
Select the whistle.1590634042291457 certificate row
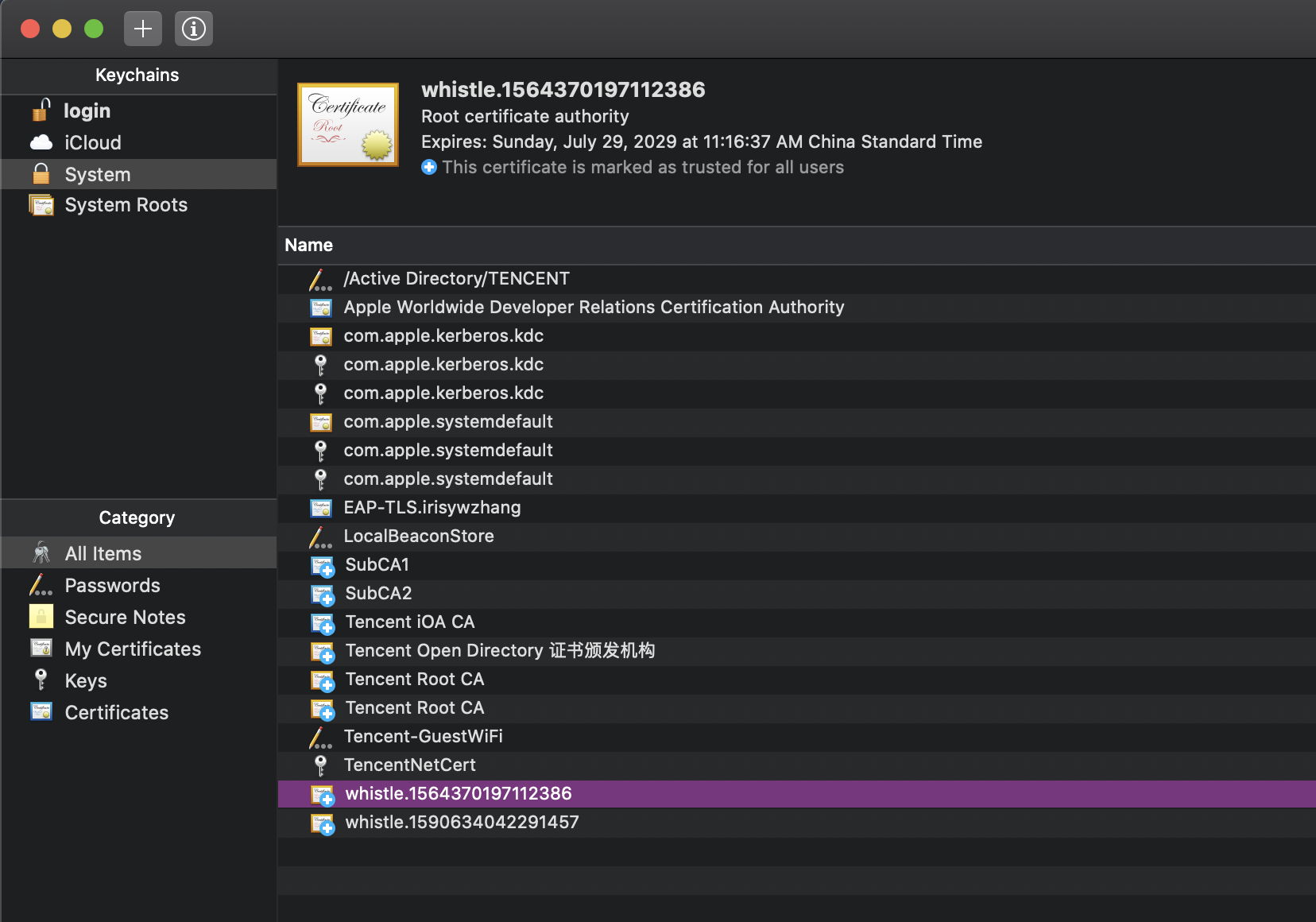pyautogui.click(x=462, y=823)
